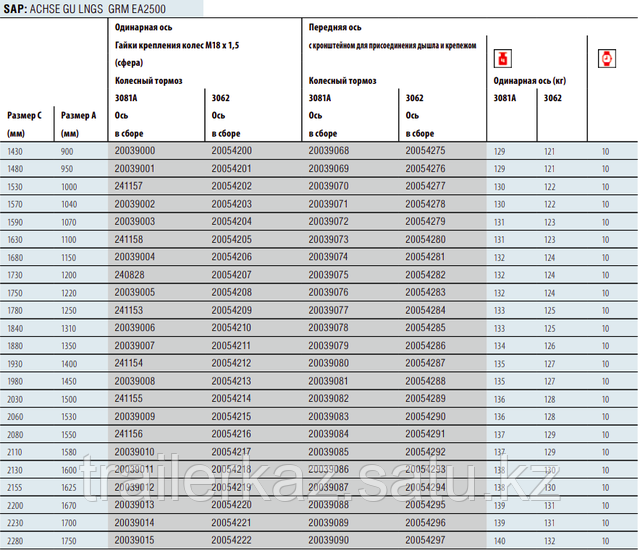Select part number 20039007
The height and width of the screenshot is (550, 640).
pos(135,346)
